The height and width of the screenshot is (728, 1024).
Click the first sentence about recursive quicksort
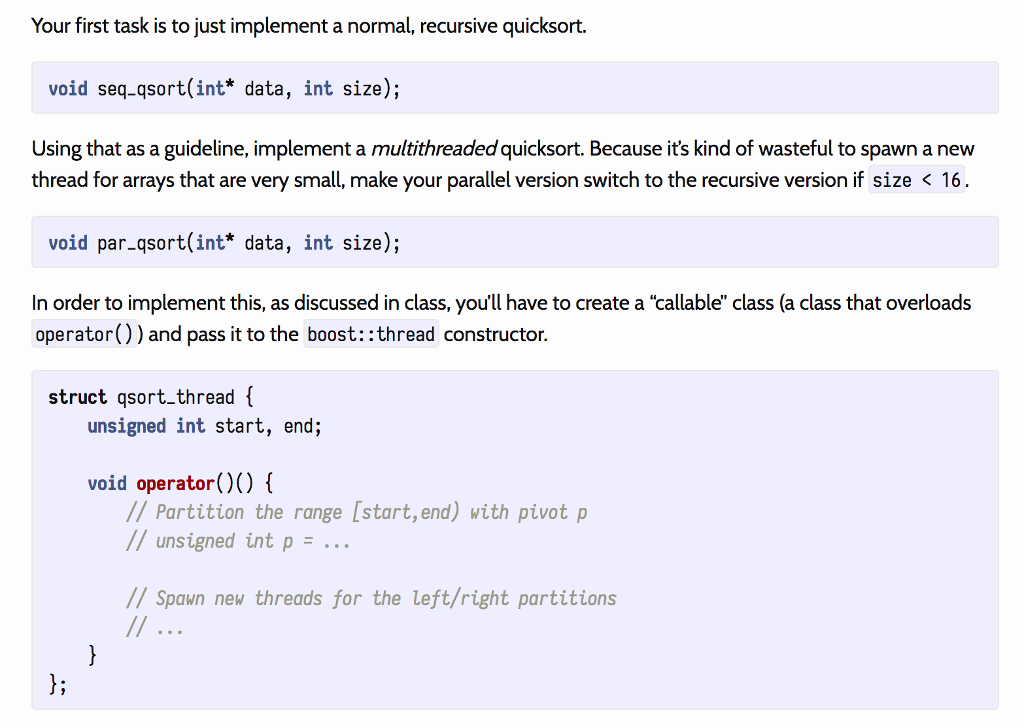click(309, 26)
